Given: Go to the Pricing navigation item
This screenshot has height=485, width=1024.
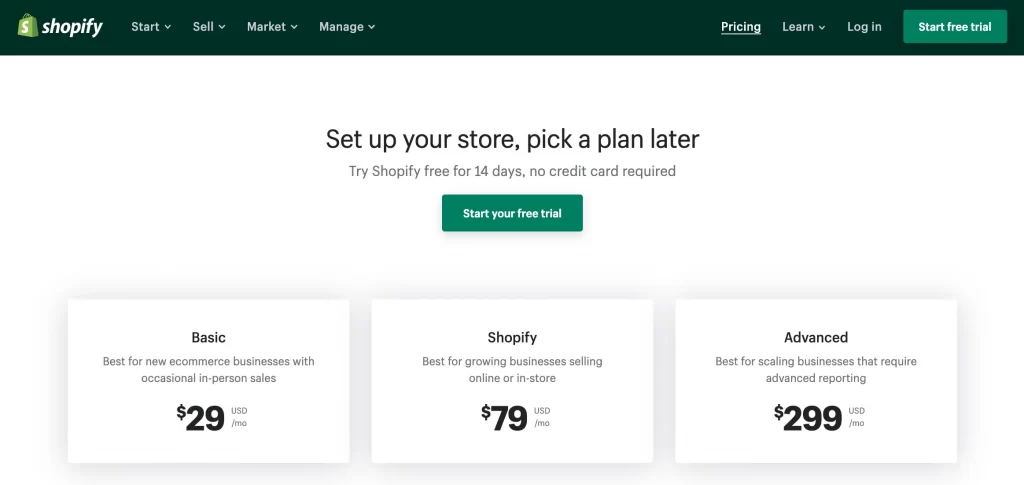Looking at the screenshot, I should (741, 27).
